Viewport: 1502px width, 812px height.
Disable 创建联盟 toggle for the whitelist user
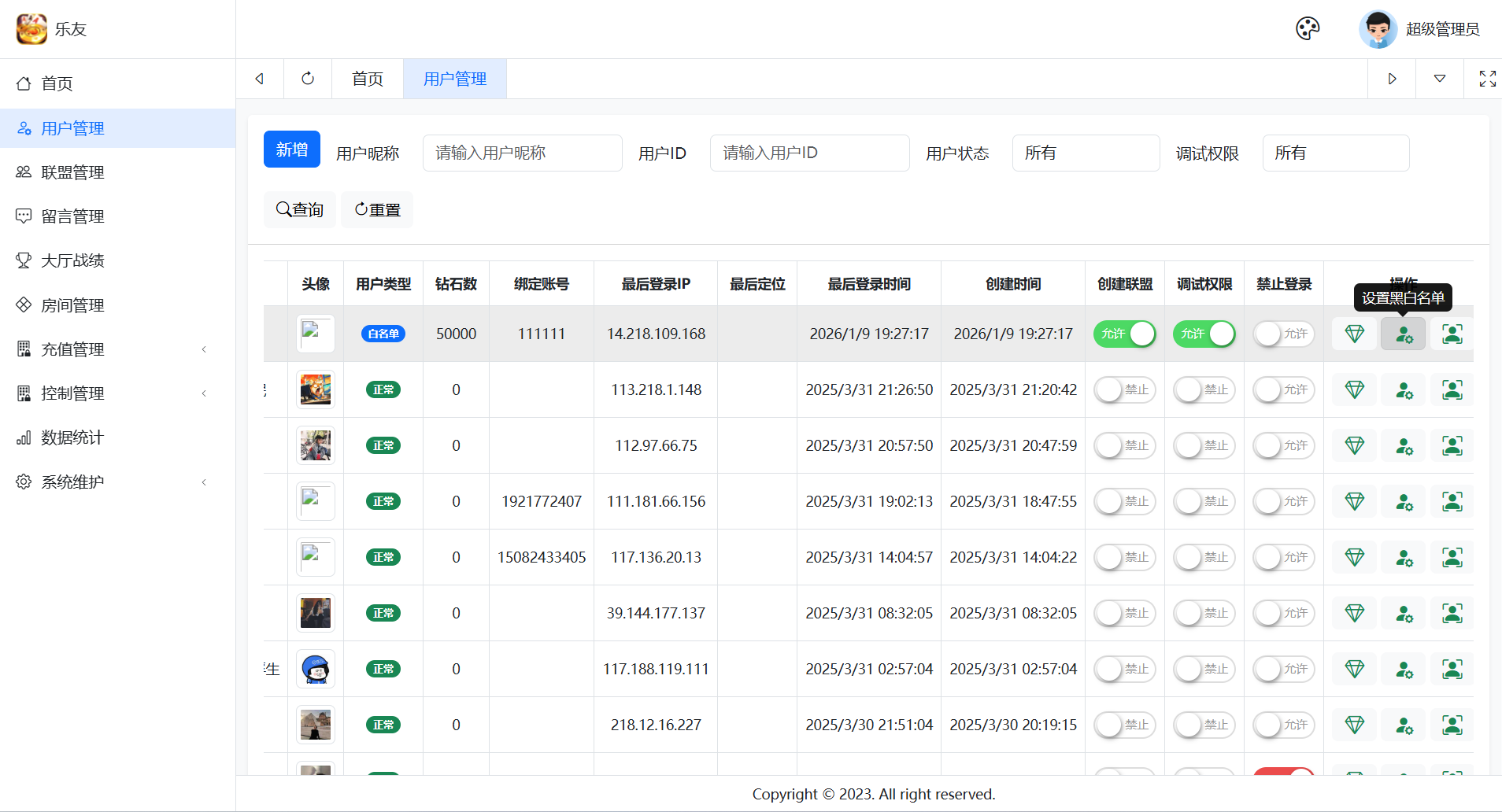1124,334
